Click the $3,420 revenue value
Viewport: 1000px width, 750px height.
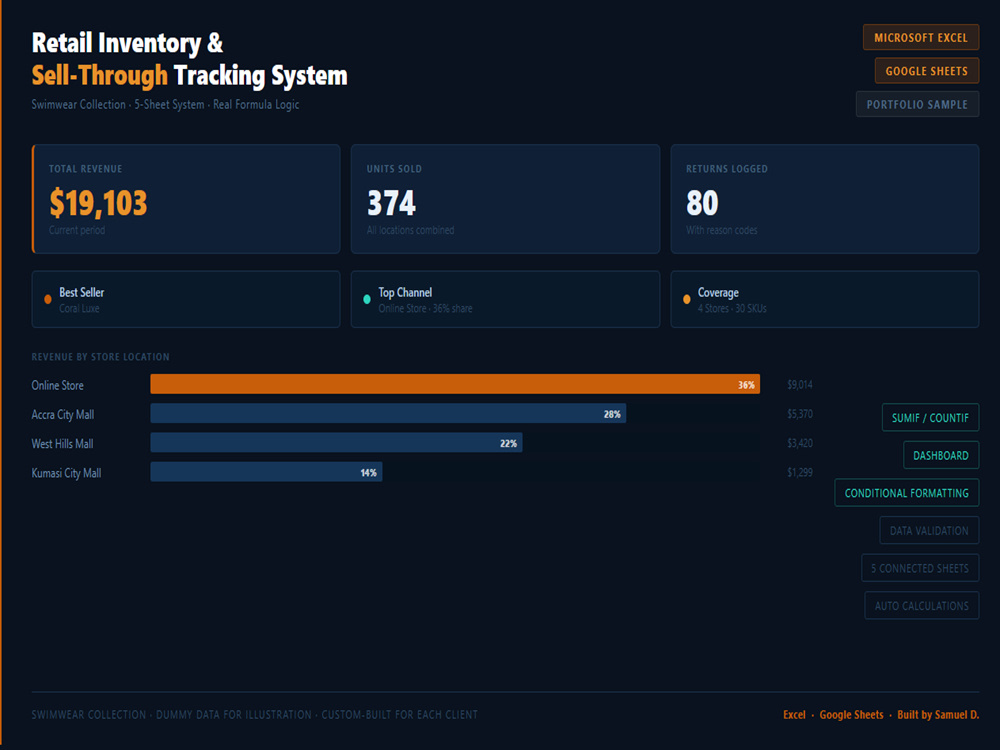point(800,443)
